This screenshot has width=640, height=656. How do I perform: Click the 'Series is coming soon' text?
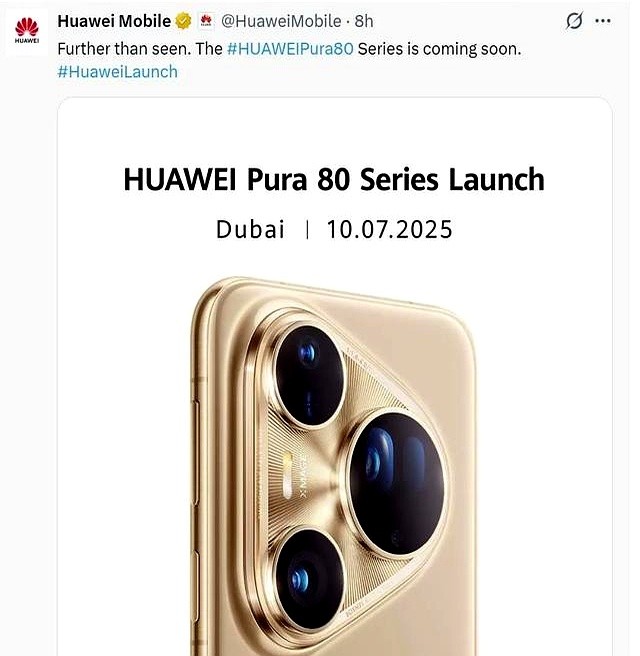point(440,49)
